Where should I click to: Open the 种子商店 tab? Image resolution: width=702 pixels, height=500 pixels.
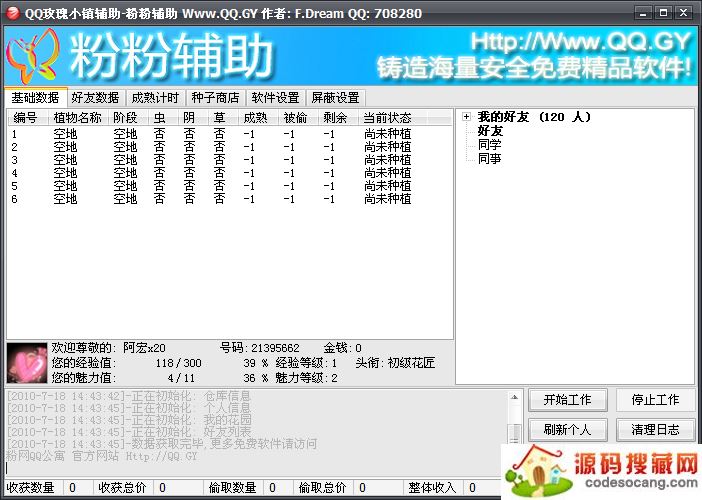tap(215, 98)
